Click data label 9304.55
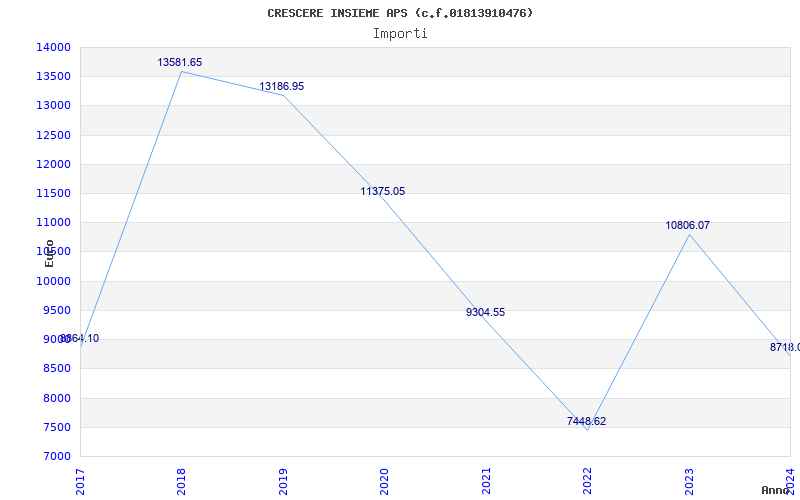Viewport: 800px width, 500px height. (485, 312)
